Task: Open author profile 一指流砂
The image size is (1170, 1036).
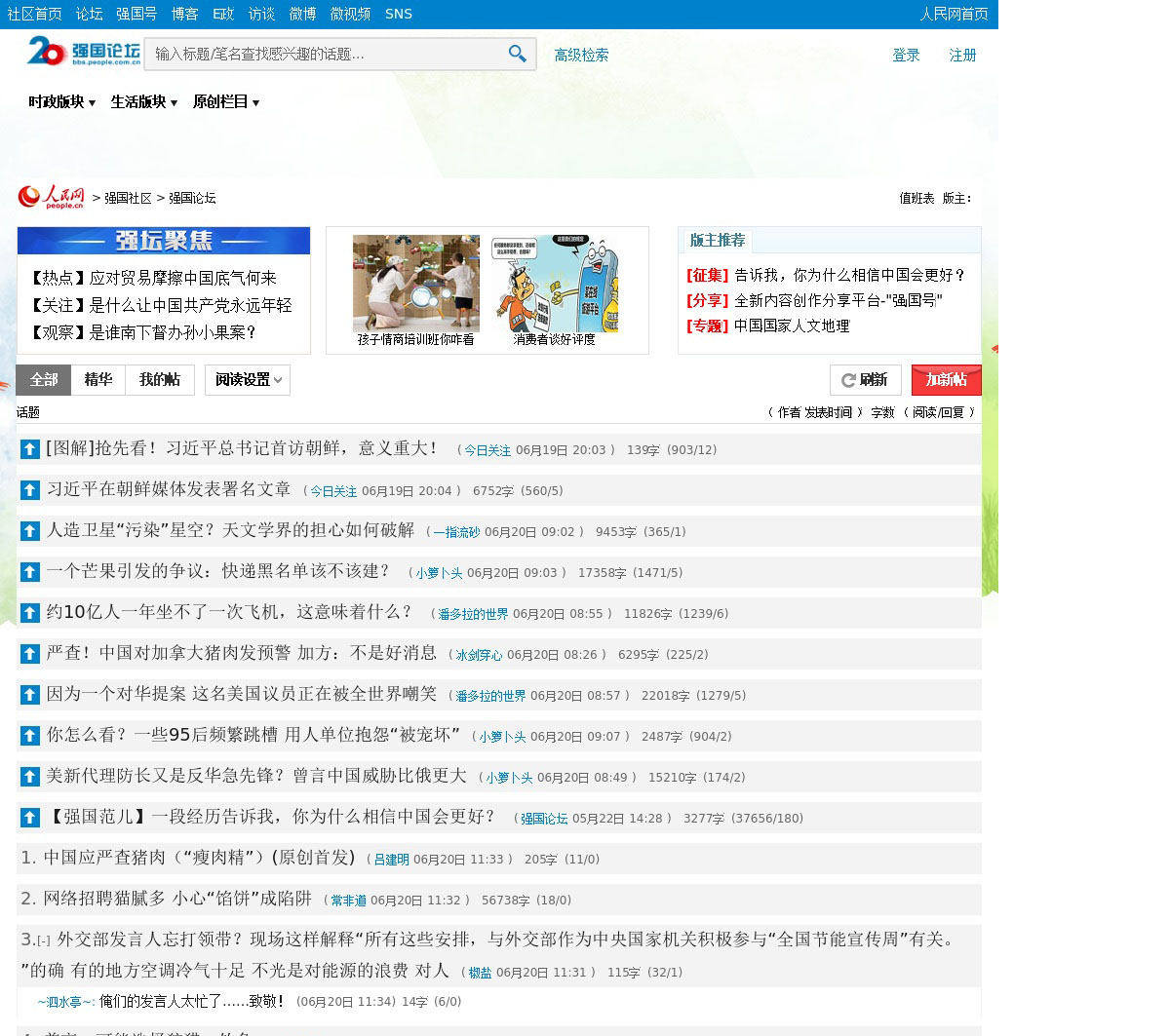Action: [456, 532]
